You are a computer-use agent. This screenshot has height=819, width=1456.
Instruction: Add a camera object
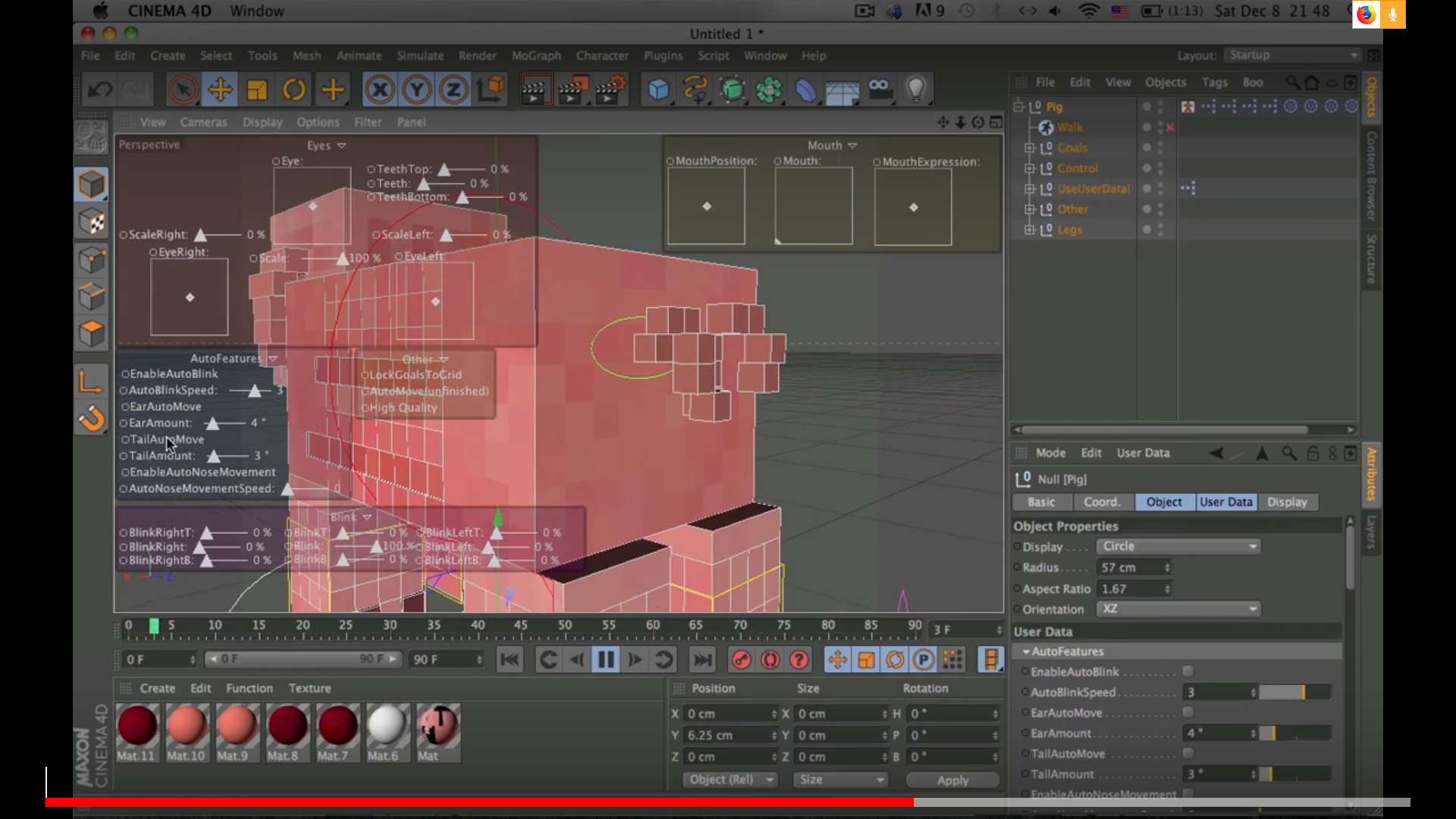point(880,89)
